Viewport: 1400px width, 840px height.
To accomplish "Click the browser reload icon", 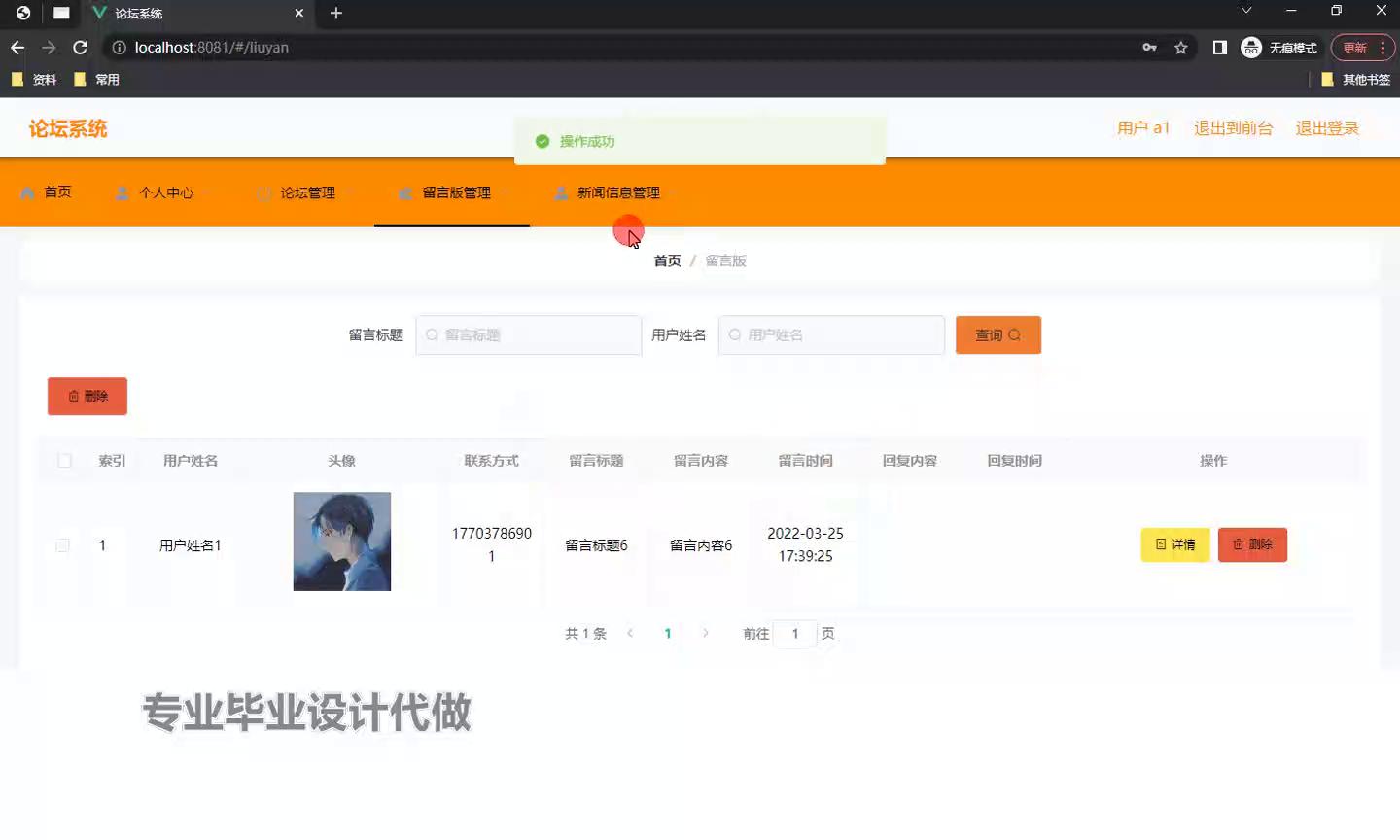I will click(81, 48).
